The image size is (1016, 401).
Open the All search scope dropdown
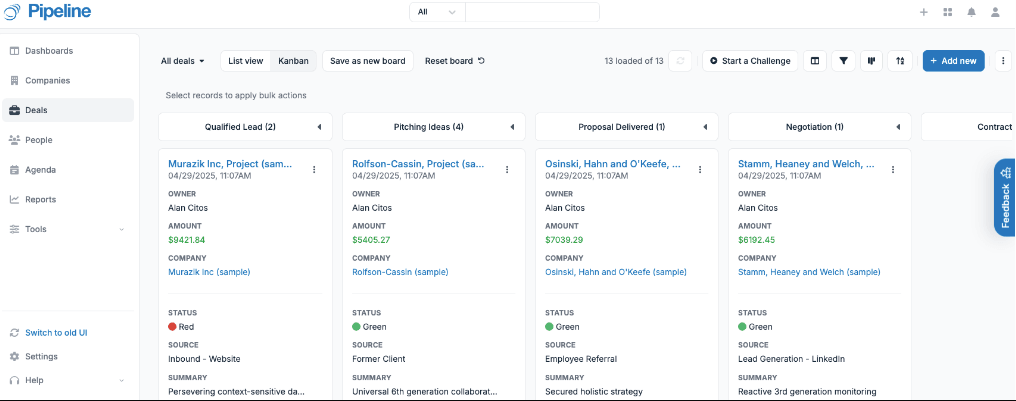point(437,12)
